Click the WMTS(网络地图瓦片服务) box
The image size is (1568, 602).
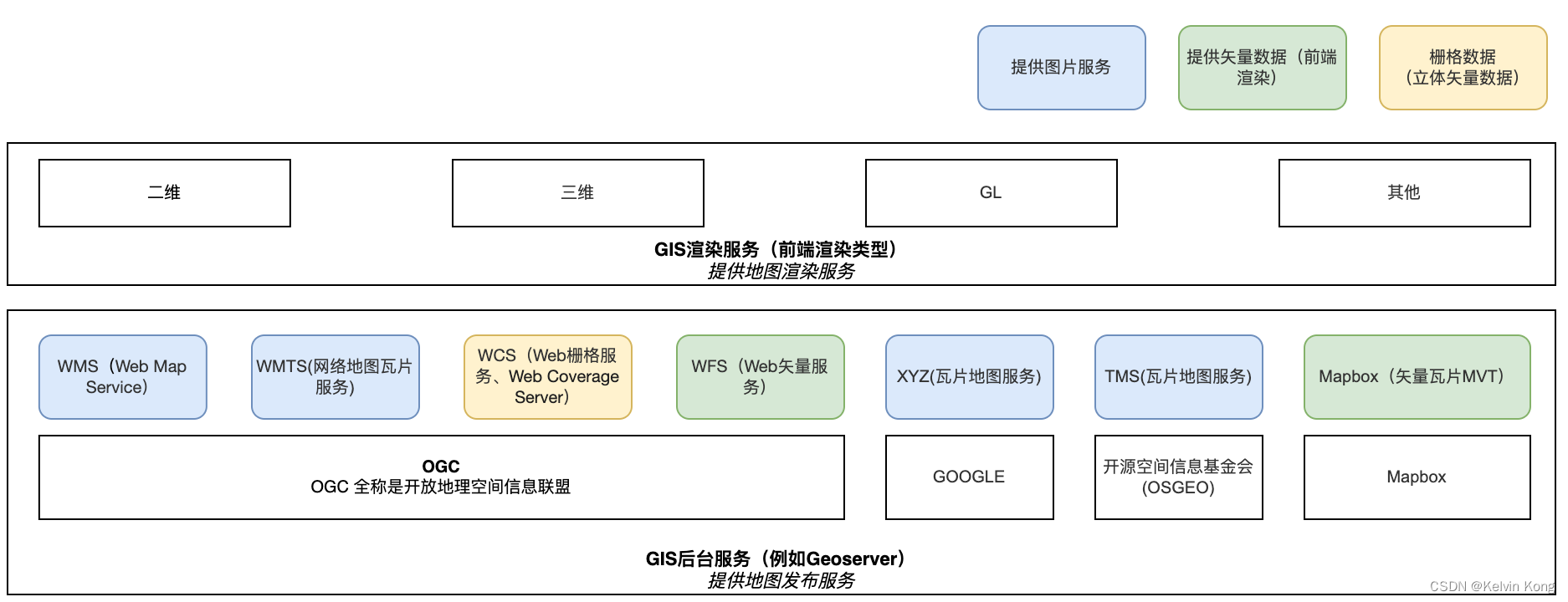tap(336, 377)
